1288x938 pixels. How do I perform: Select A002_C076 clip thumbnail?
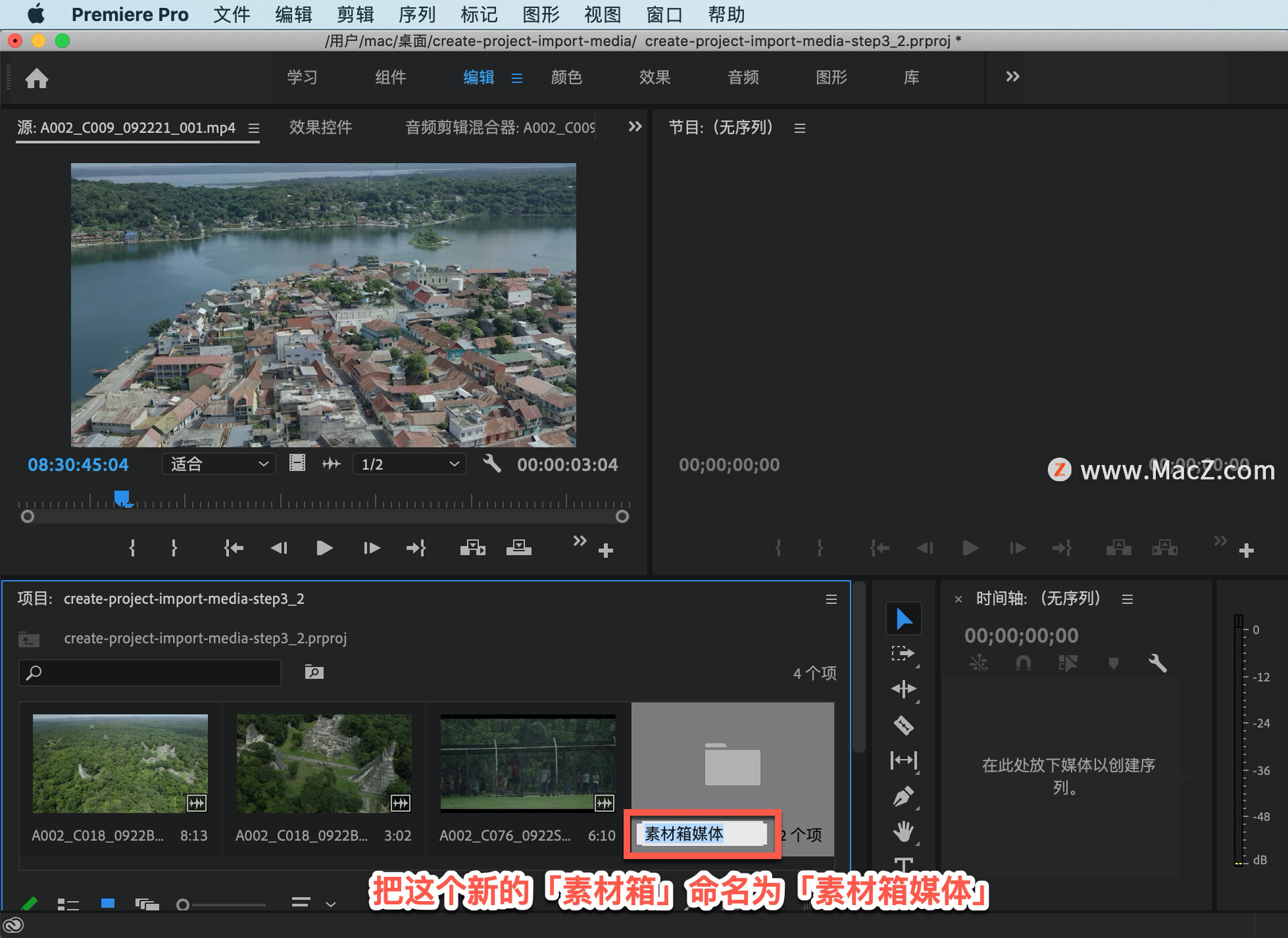point(528,764)
